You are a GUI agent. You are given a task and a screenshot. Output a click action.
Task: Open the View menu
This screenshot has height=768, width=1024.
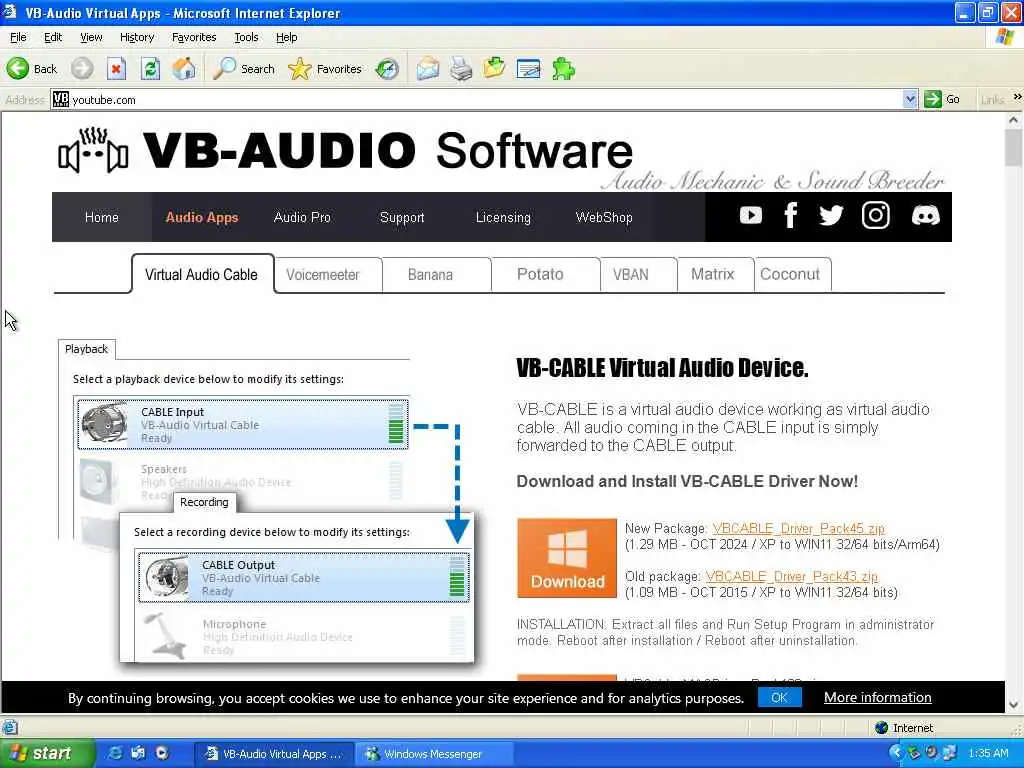pos(91,37)
